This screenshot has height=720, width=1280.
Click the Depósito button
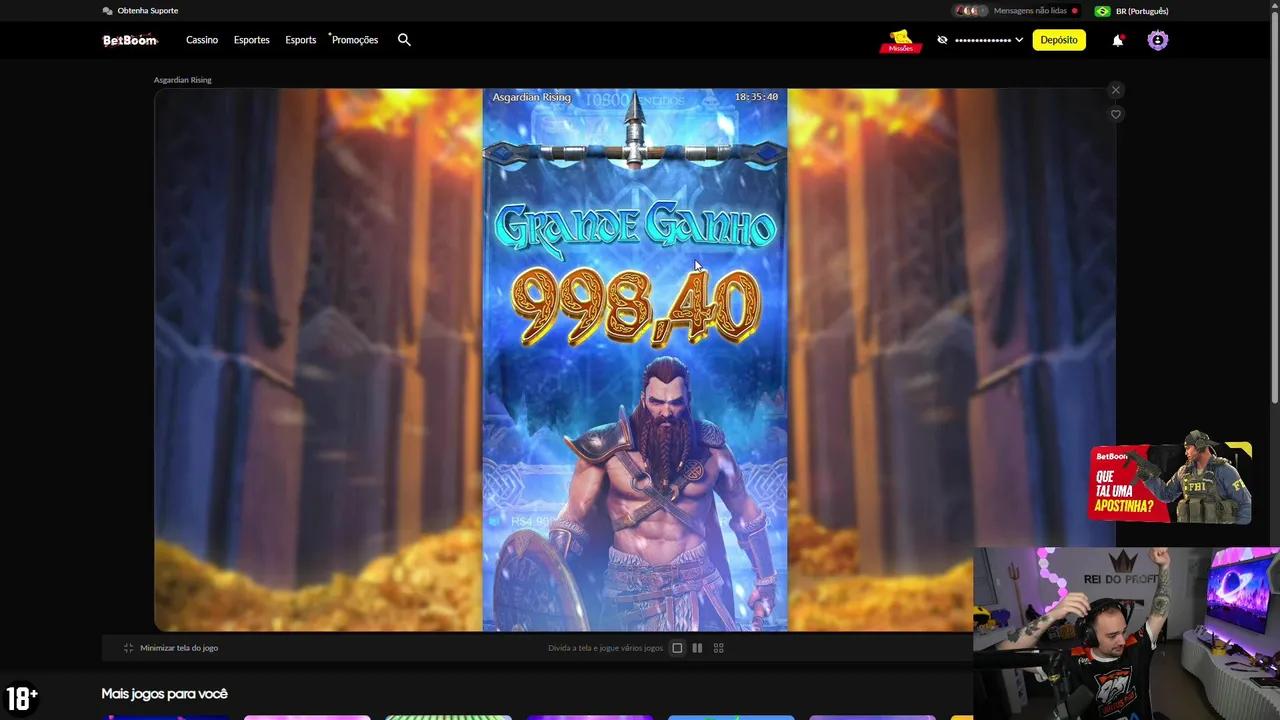click(1059, 40)
